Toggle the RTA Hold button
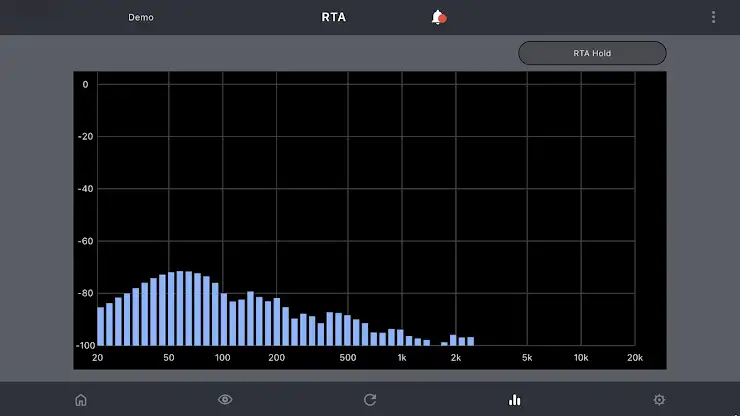This screenshot has width=740, height=416. (x=592, y=53)
